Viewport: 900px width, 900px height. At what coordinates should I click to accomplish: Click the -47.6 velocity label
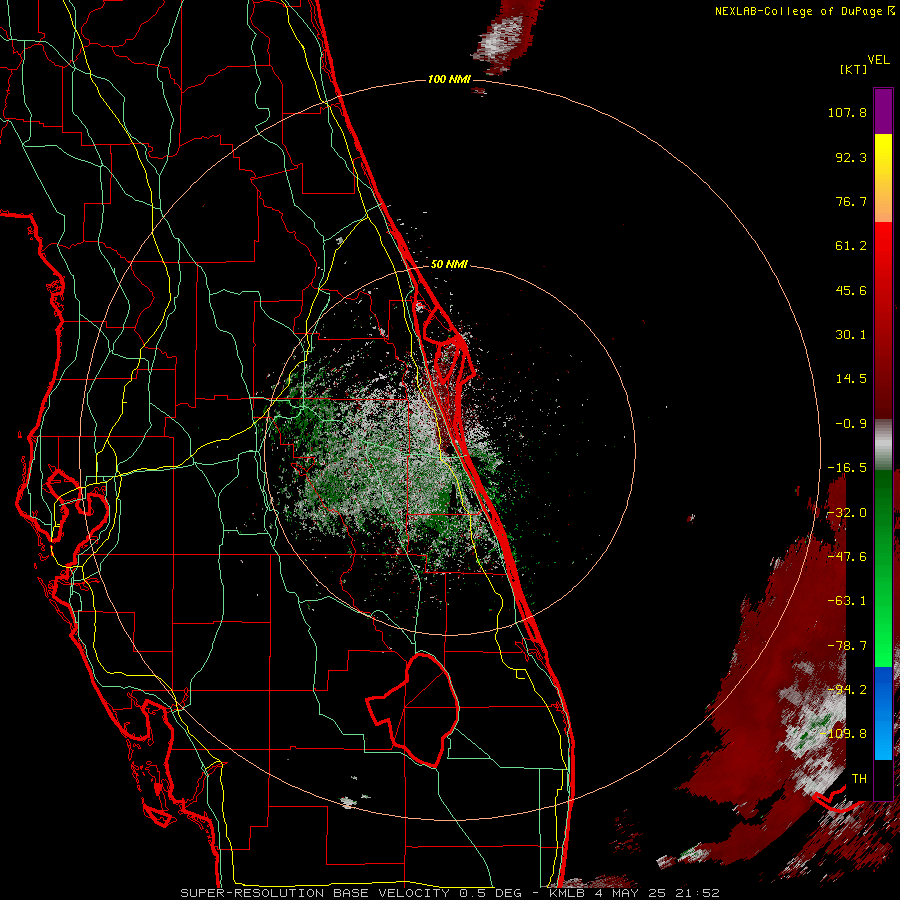point(847,557)
